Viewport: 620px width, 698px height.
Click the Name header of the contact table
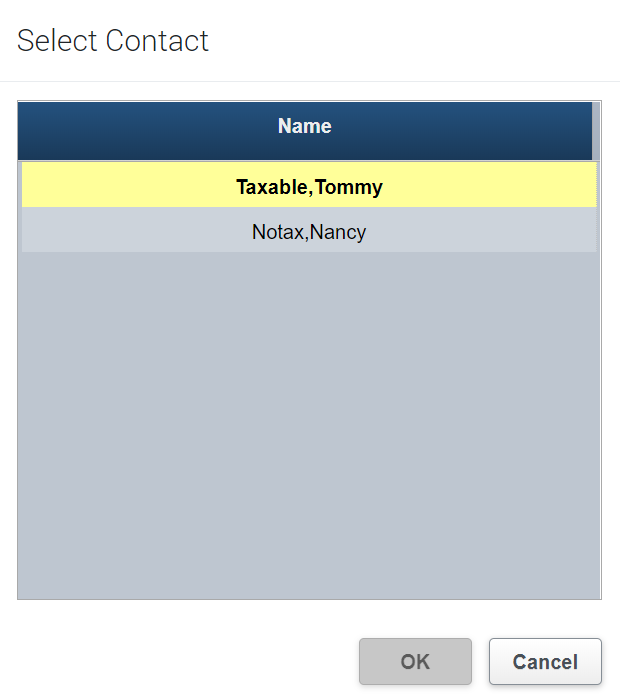pyautogui.click(x=305, y=127)
